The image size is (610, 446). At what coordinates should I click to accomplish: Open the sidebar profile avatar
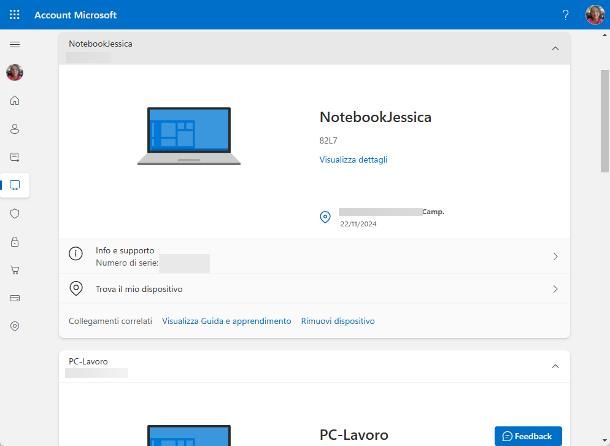(15, 72)
